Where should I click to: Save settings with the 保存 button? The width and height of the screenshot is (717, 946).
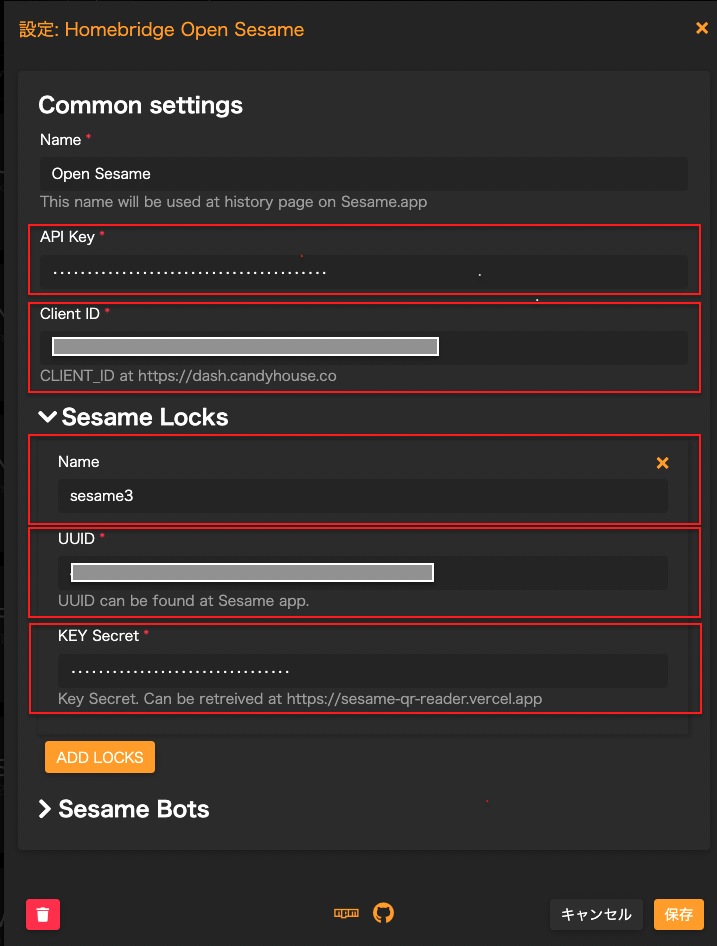(x=679, y=914)
